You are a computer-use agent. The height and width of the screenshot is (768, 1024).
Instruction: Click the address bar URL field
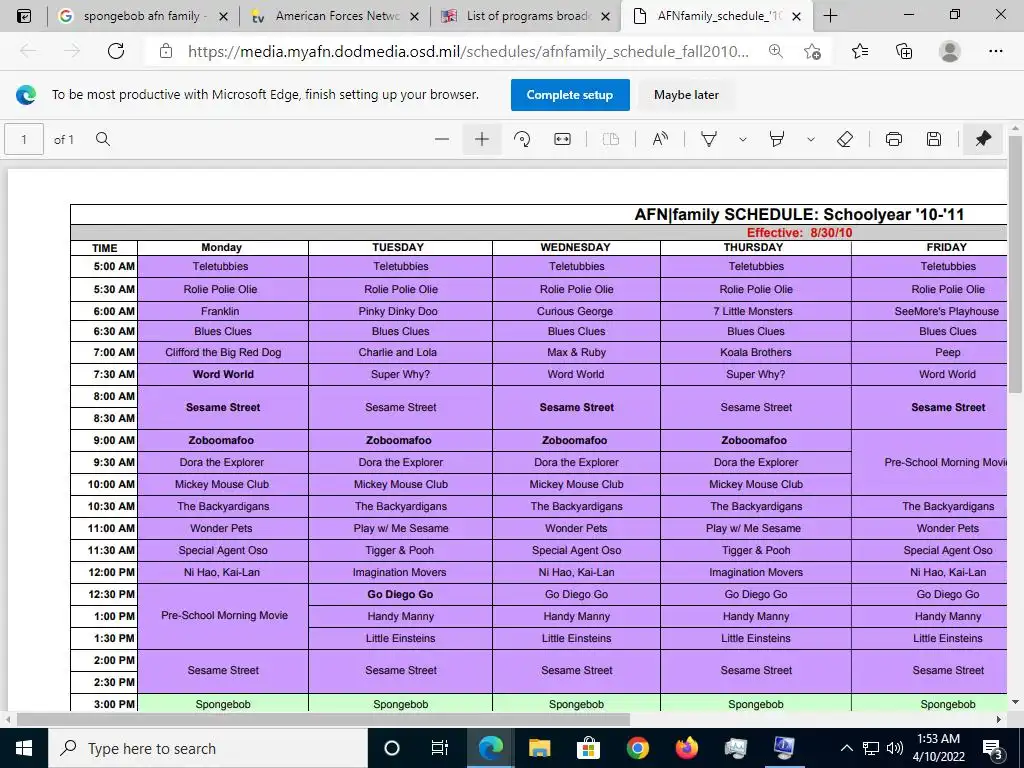click(468, 51)
